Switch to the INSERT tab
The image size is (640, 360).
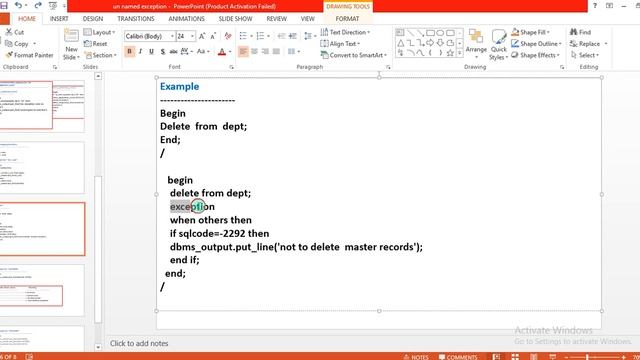[59, 19]
